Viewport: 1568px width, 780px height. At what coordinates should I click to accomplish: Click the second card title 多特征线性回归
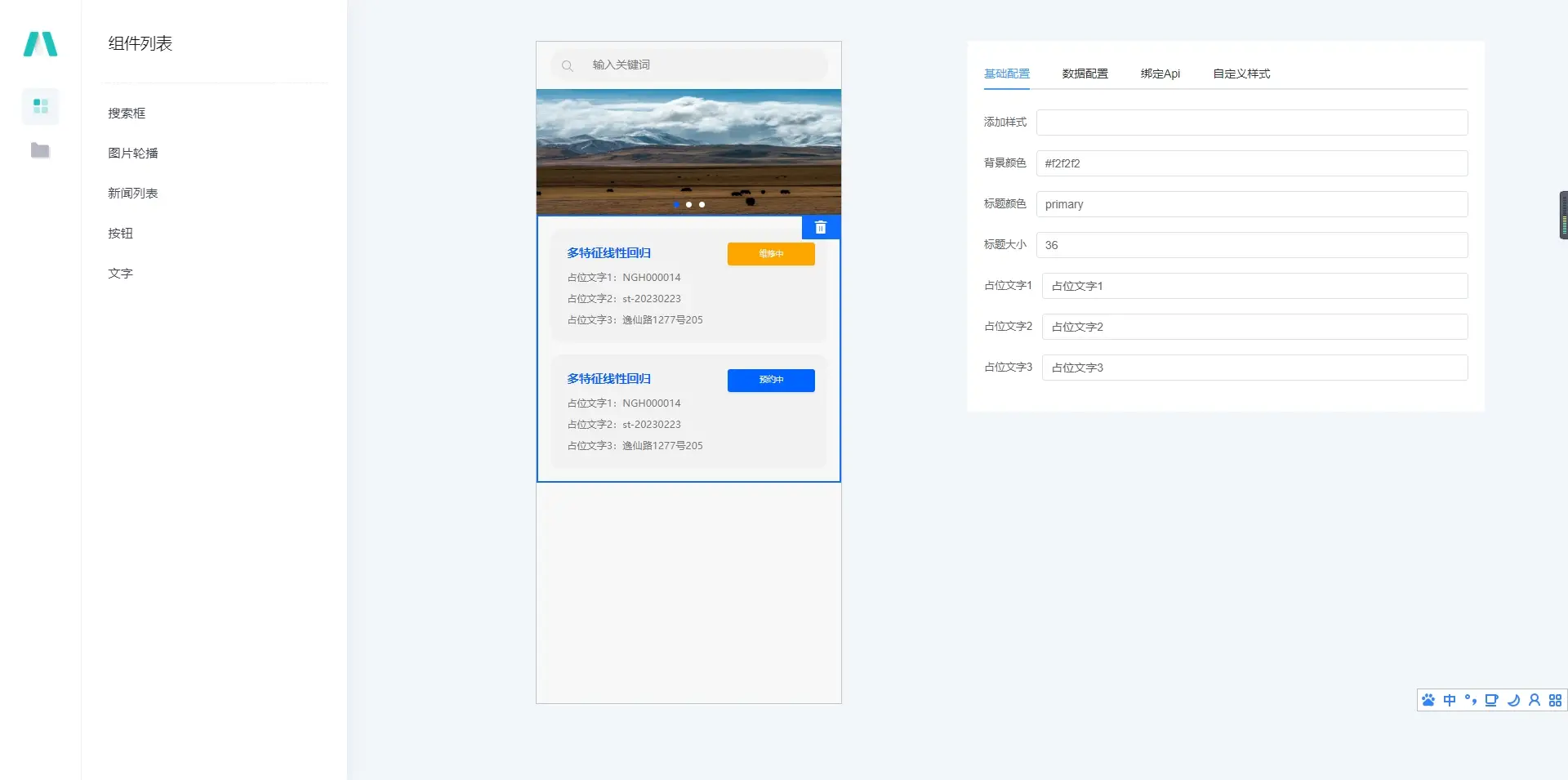tap(609, 379)
